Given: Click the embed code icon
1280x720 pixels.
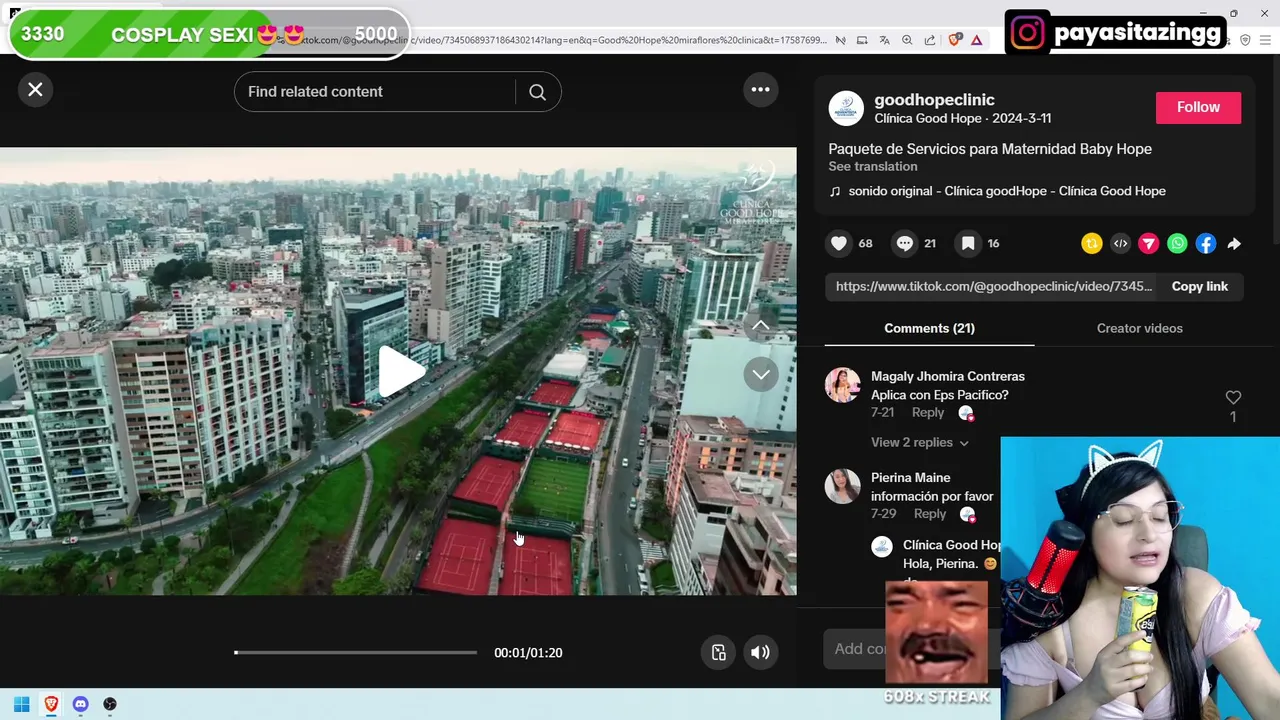Looking at the screenshot, I should click(x=1120, y=243).
